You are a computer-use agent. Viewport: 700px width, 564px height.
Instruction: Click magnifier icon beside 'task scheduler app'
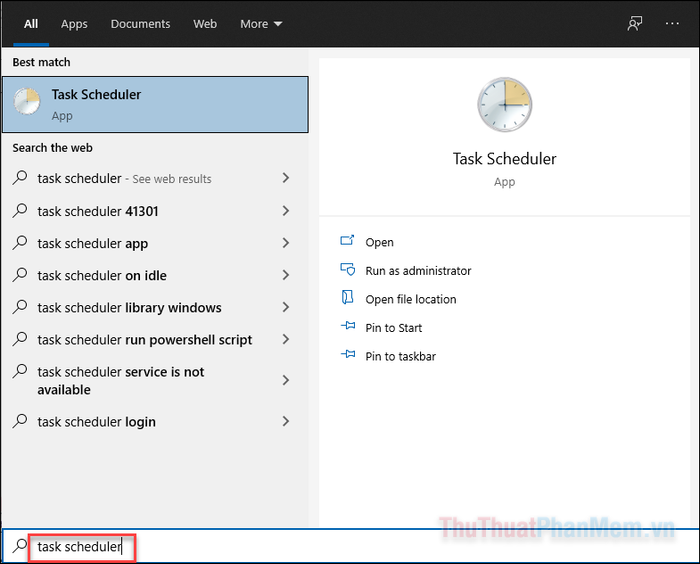(x=20, y=242)
